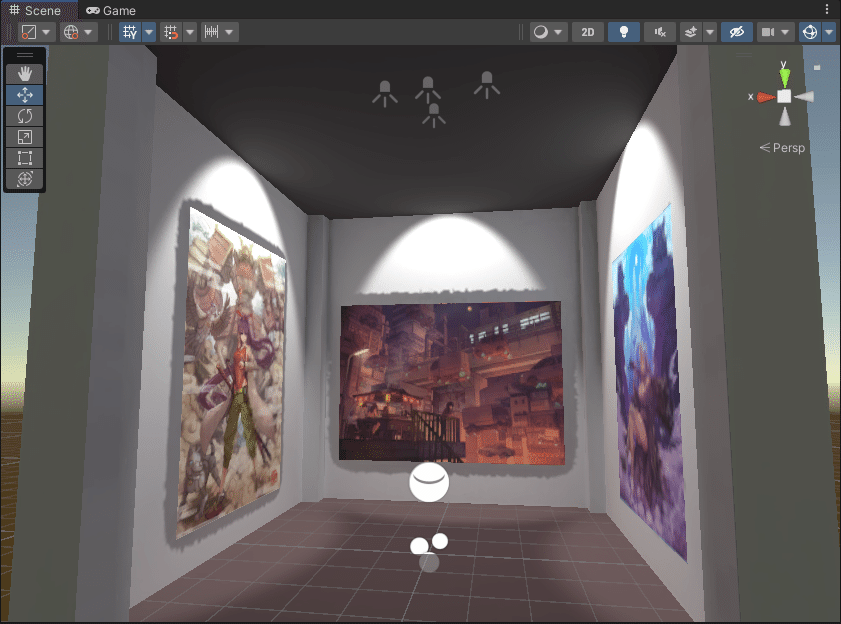Toggle hidden objects scene visibility eye
The image size is (841, 624).
[x=736, y=32]
